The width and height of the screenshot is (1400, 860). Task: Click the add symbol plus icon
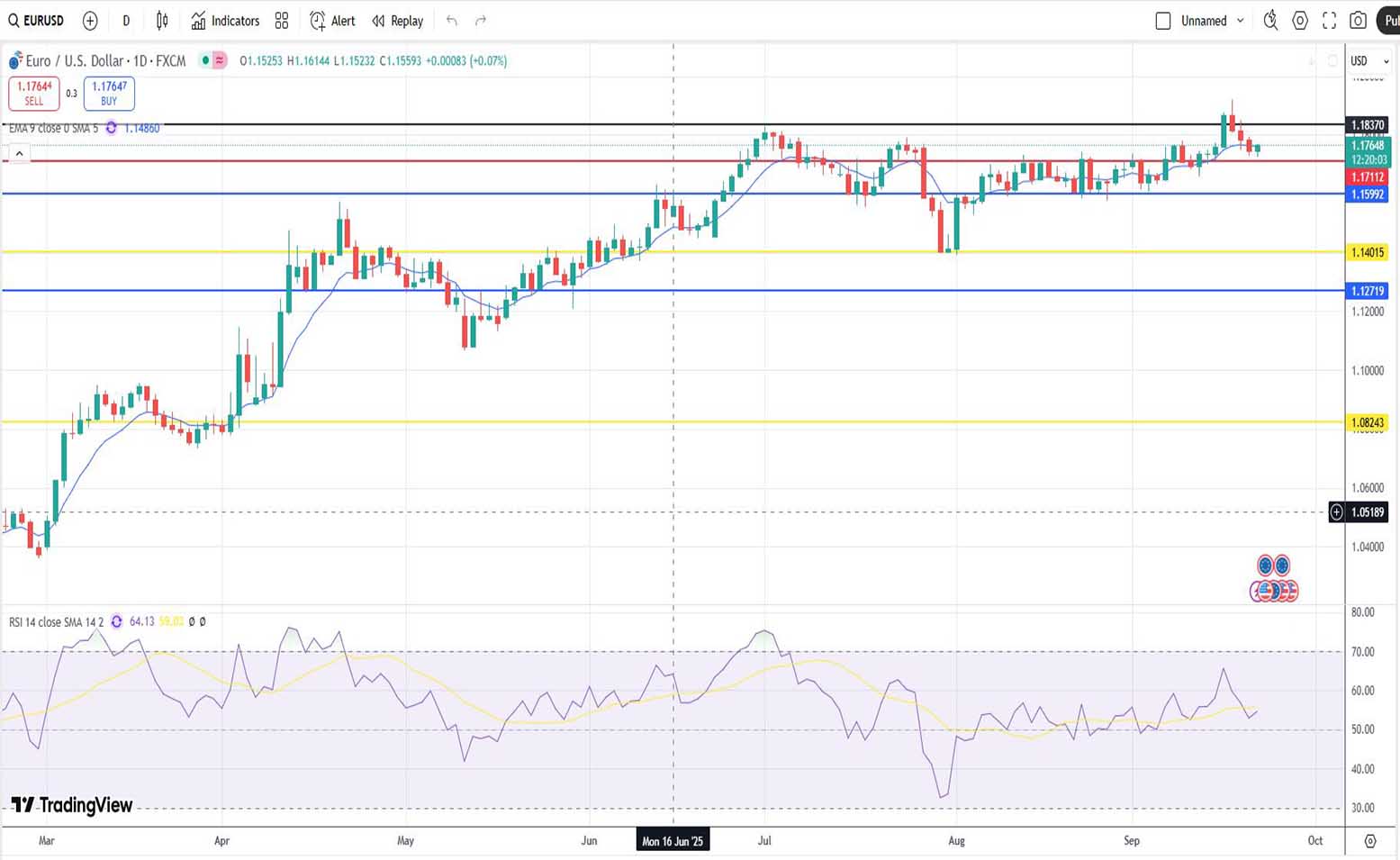point(90,21)
